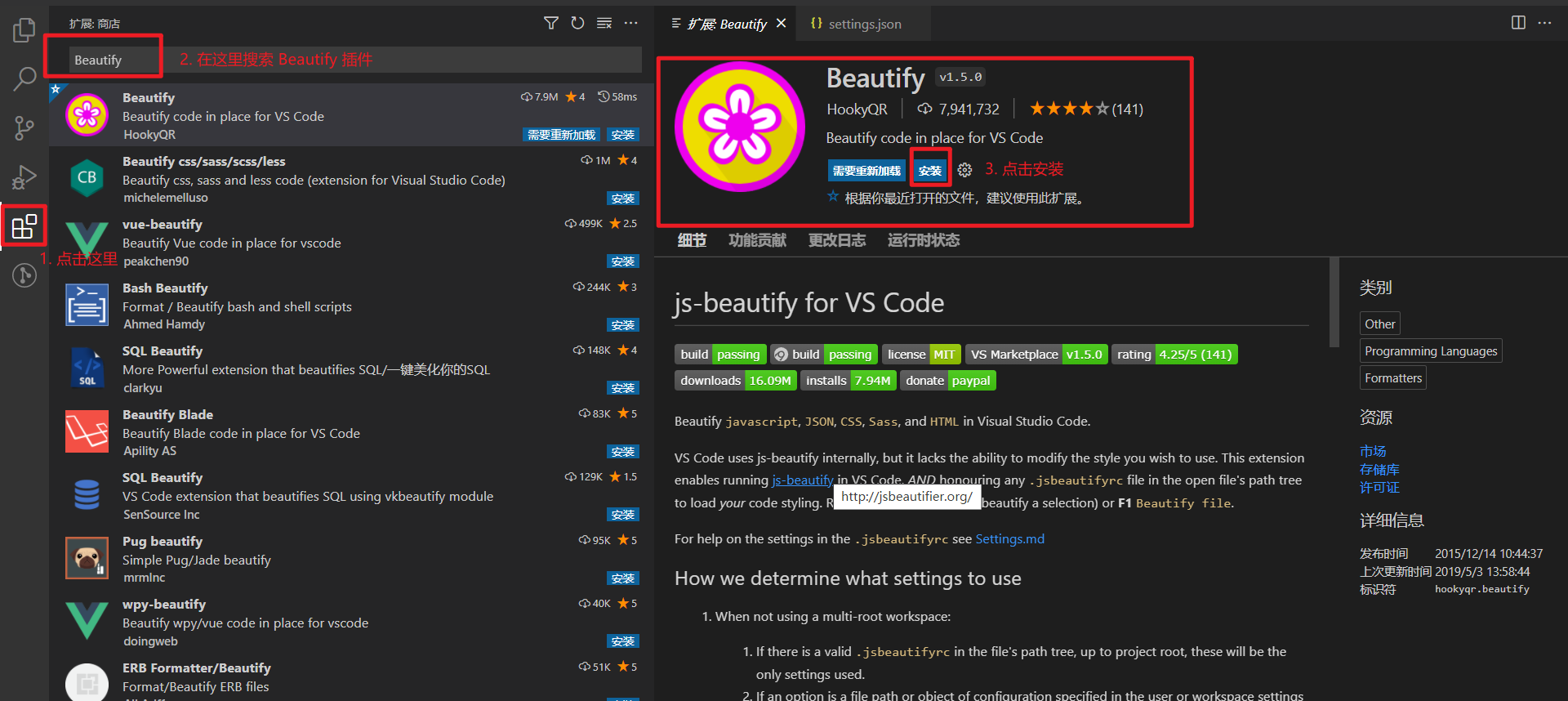The image size is (1568, 701).
Task: Open the Source Control view
Action: coord(24,127)
